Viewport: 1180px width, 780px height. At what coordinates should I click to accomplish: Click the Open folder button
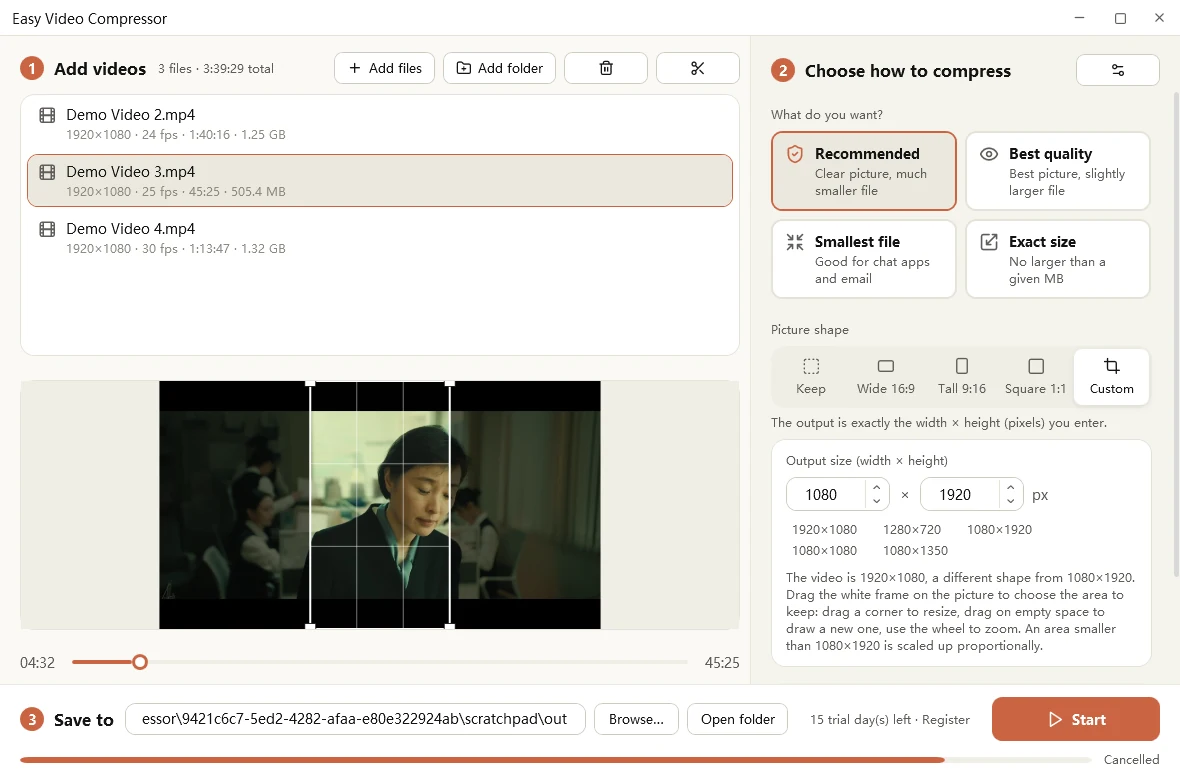pos(738,719)
